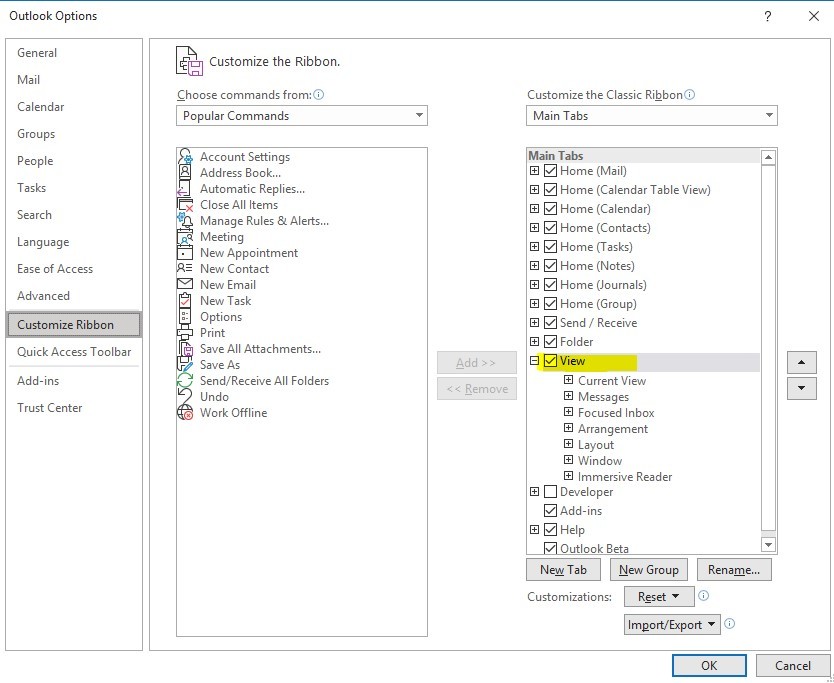
Task: Select the Window group row
Action: point(600,461)
